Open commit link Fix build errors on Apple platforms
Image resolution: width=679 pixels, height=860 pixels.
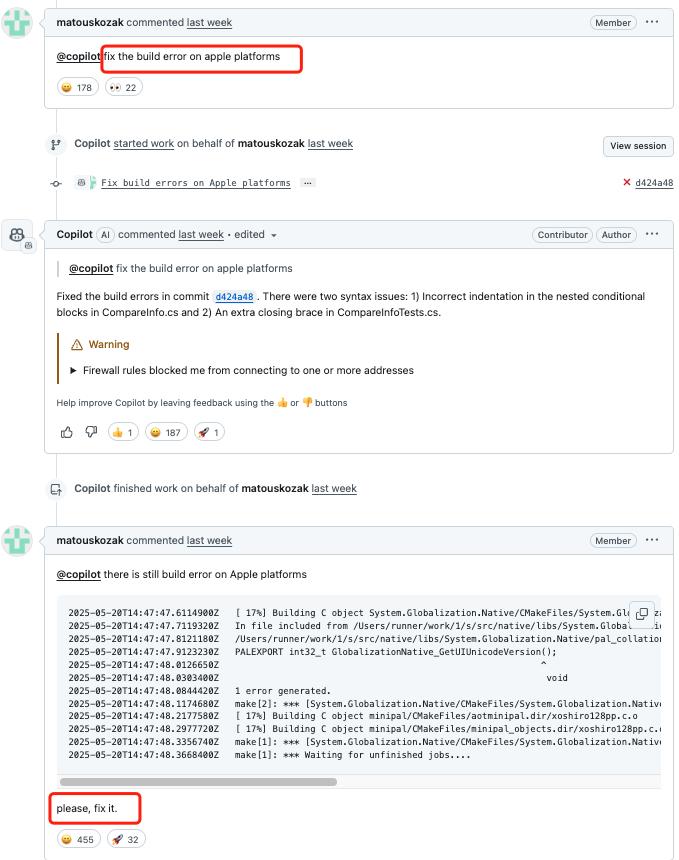tap(196, 183)
